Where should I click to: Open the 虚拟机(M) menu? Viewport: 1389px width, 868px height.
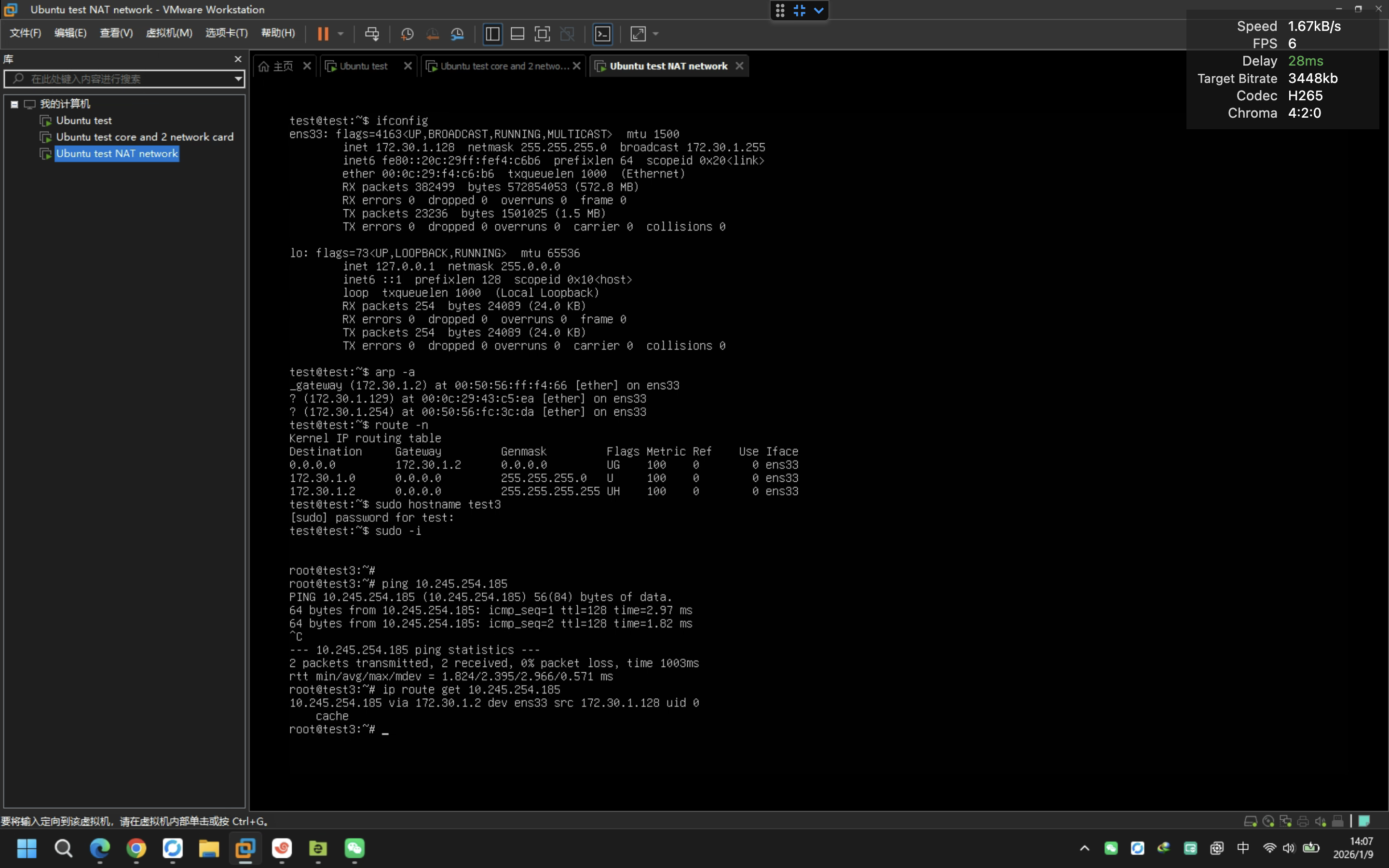point(168,33)
